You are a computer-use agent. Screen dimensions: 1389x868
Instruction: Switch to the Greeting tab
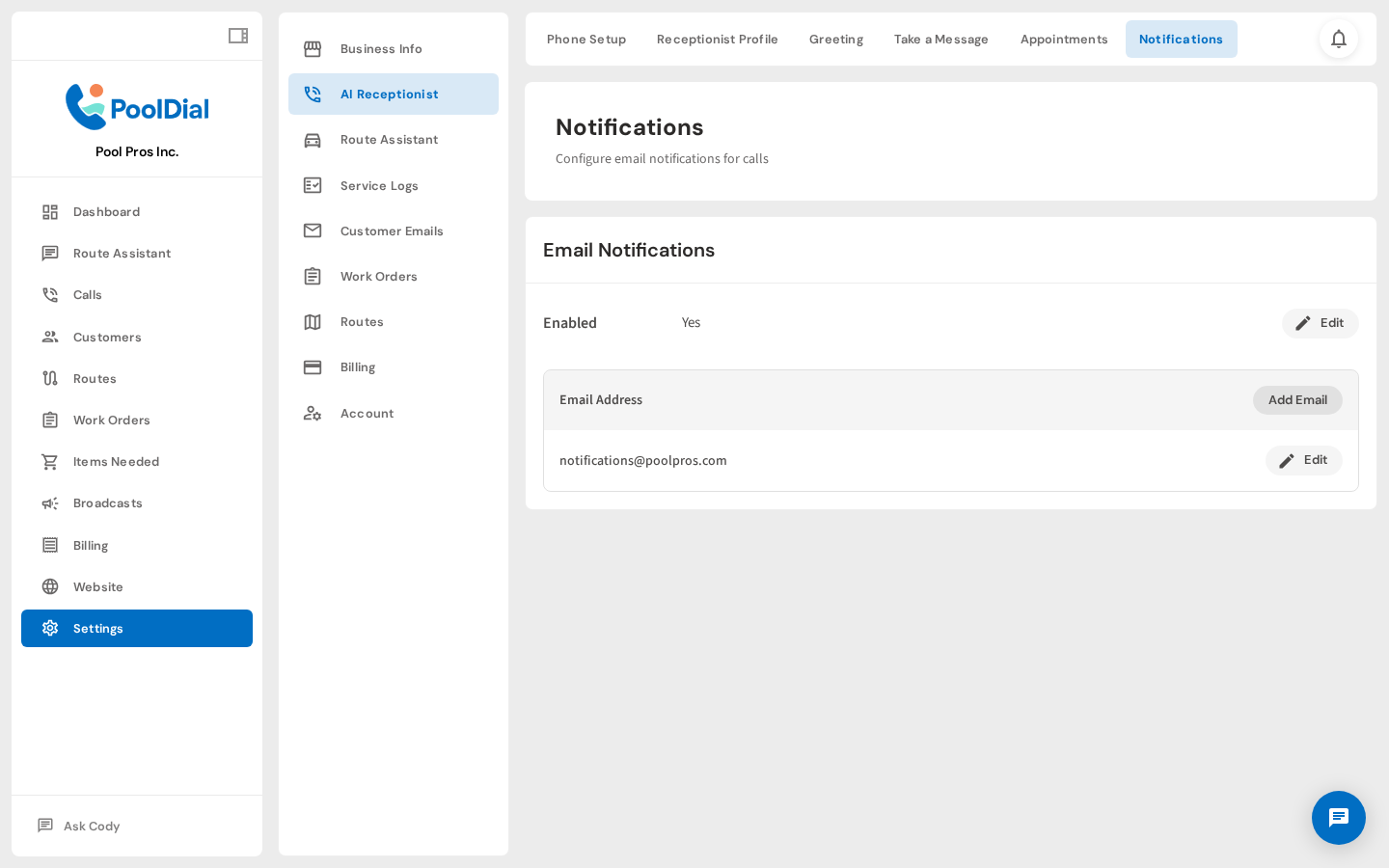pos(835,39)
